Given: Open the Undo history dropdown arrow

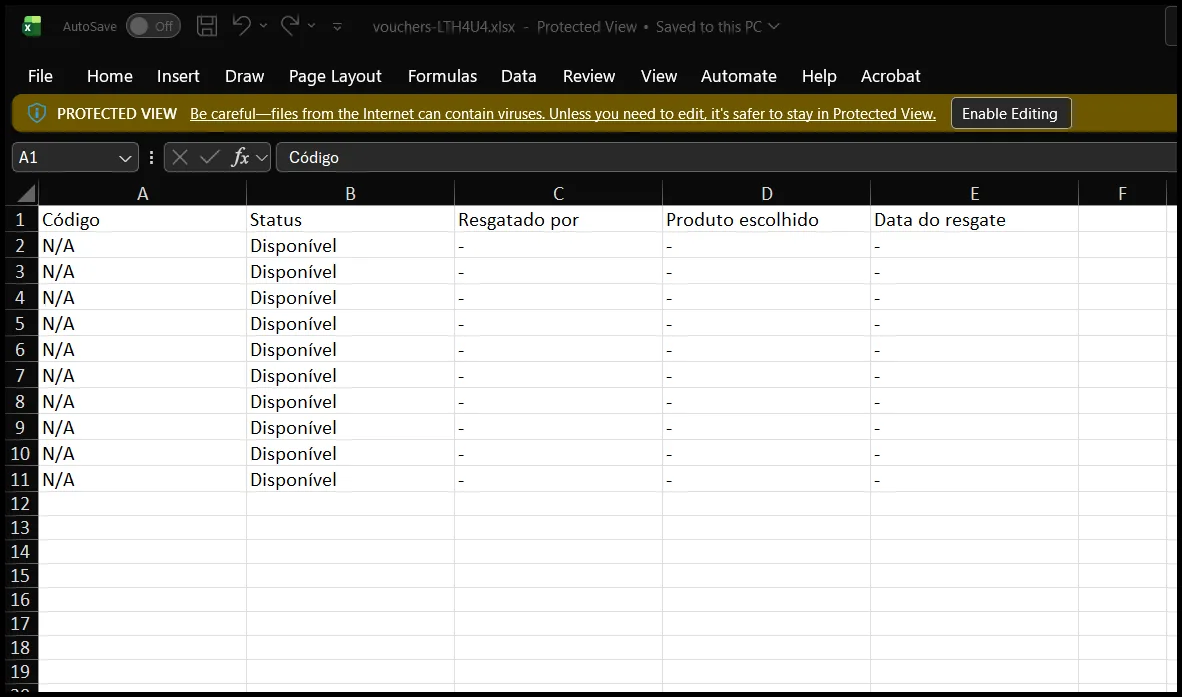Looking at the screenshot, I should 263,26.
